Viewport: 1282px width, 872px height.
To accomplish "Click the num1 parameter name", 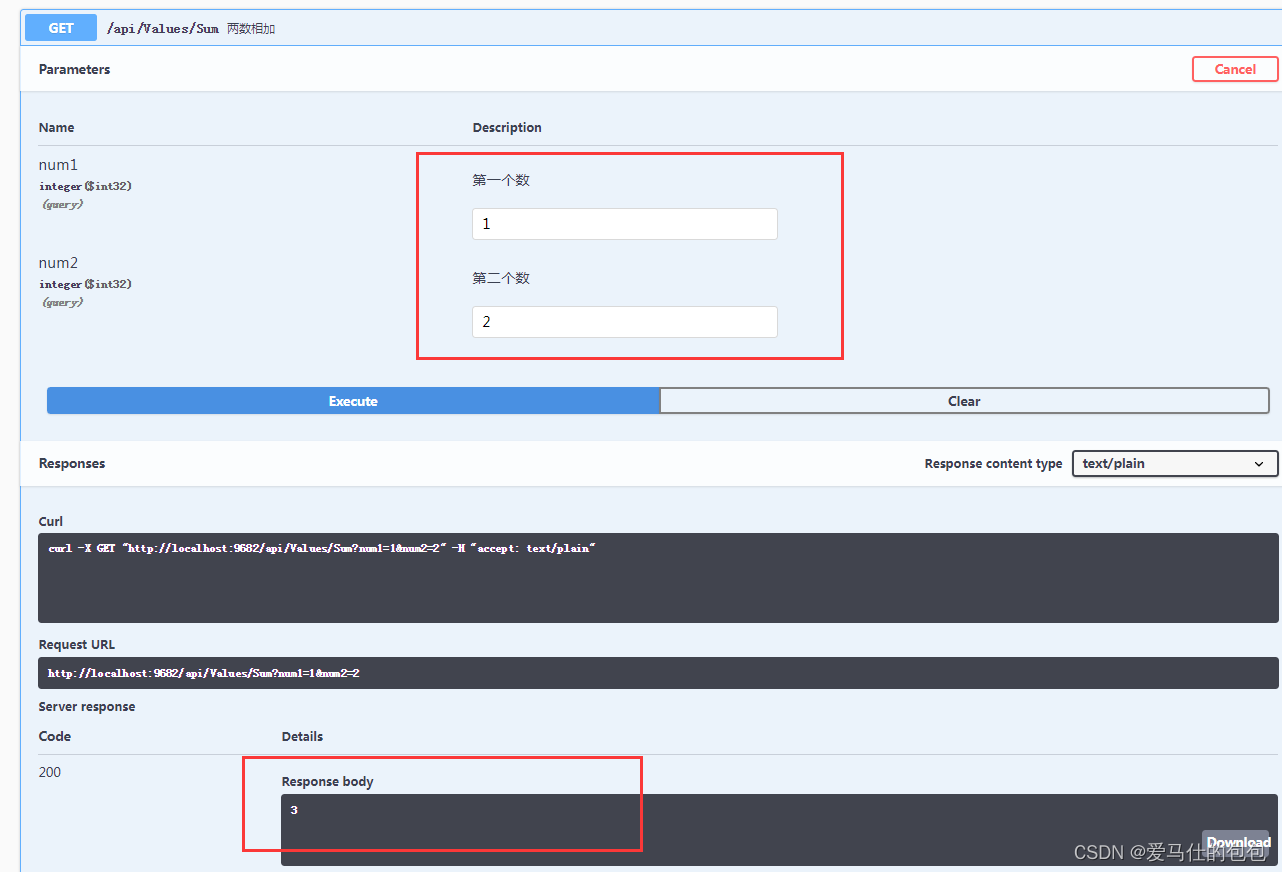I will coord(58,165).
